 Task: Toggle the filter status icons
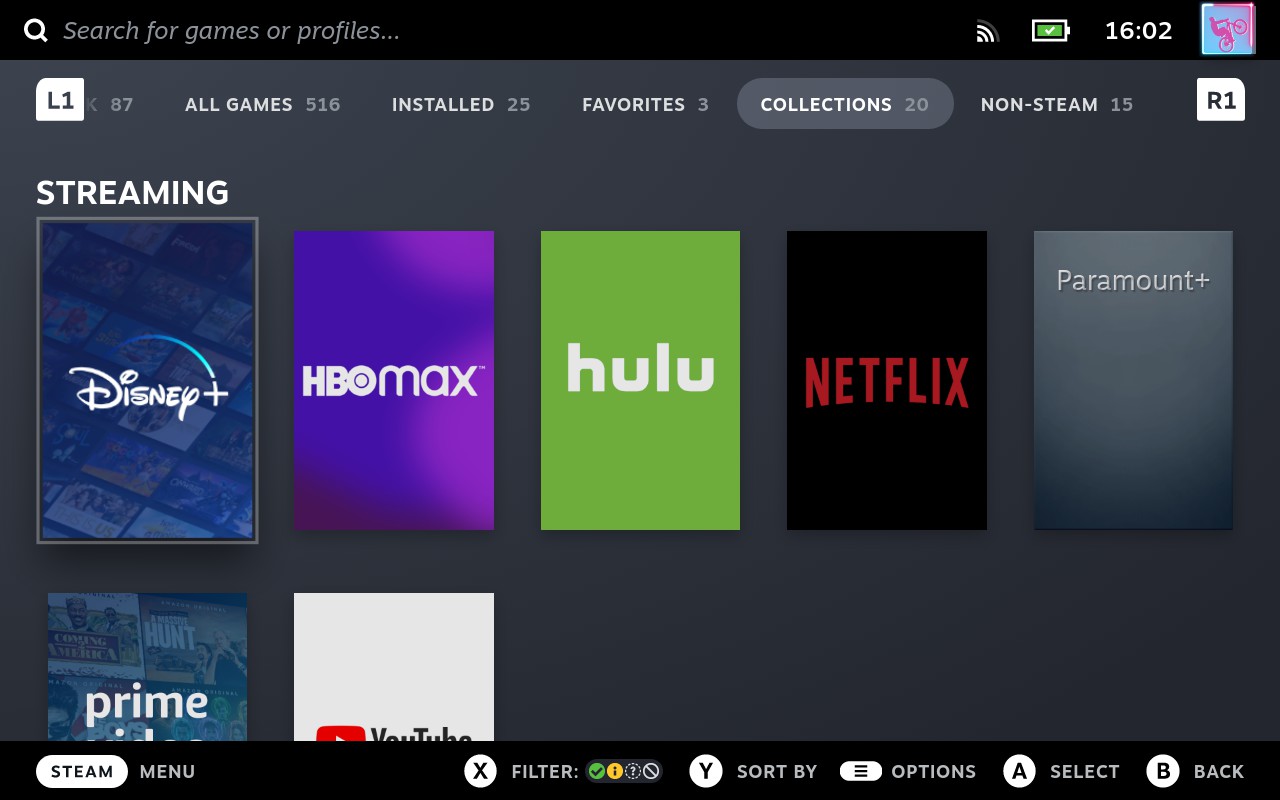(x=623, y=771)
